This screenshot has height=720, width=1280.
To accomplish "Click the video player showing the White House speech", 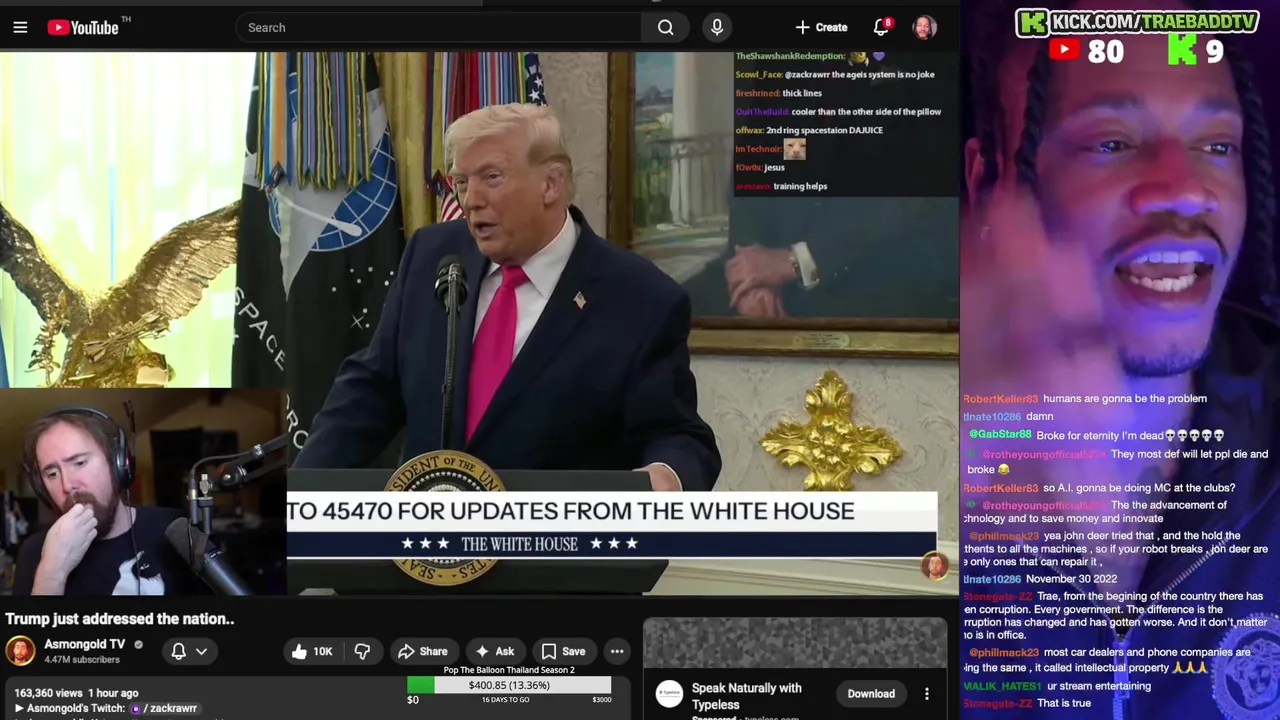I will (x=480, y=323).
